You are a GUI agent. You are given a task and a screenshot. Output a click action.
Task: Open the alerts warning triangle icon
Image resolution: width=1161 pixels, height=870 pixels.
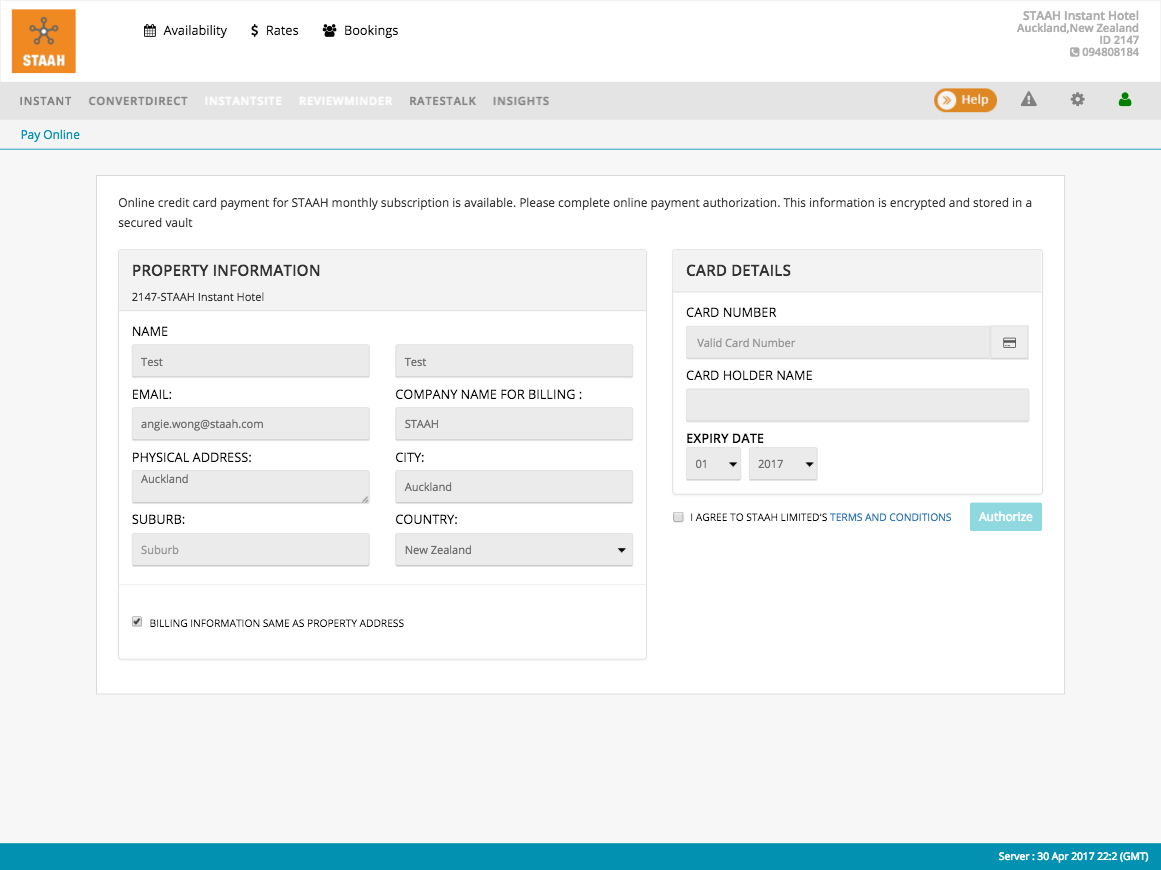pyautogui.click(x=1028, y=99)
